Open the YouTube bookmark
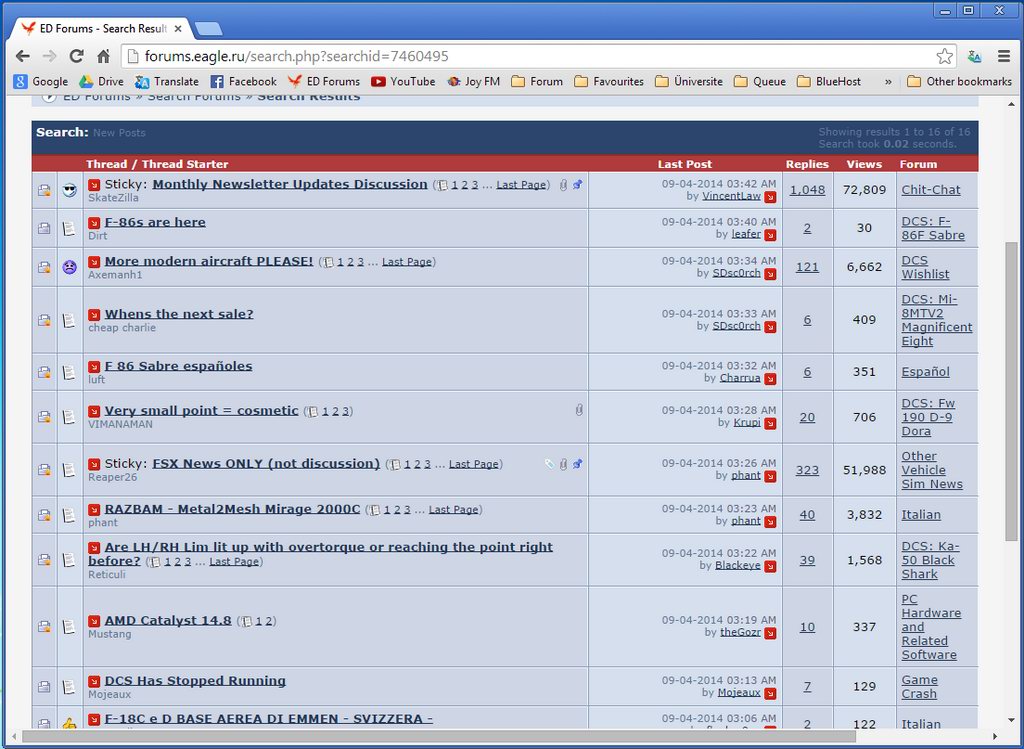The image size is (1024, 749). 403,82
